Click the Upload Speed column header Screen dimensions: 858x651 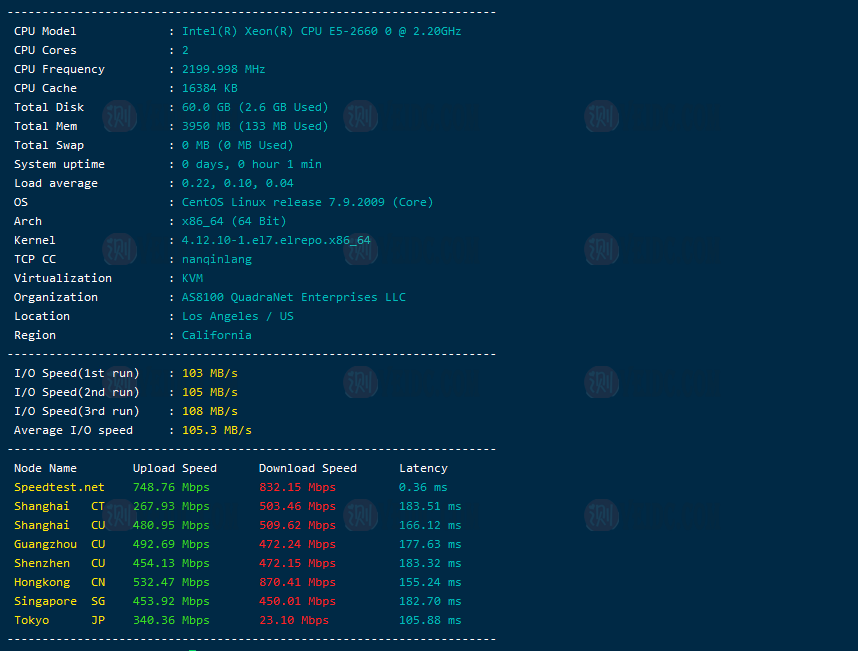[174, 468]
